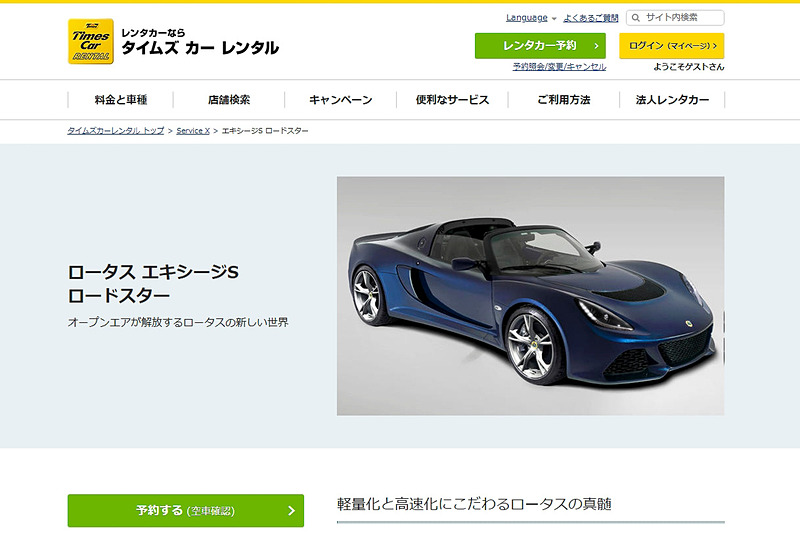Open the Language dropdown

pyautogui.click(x=531, y=18)
